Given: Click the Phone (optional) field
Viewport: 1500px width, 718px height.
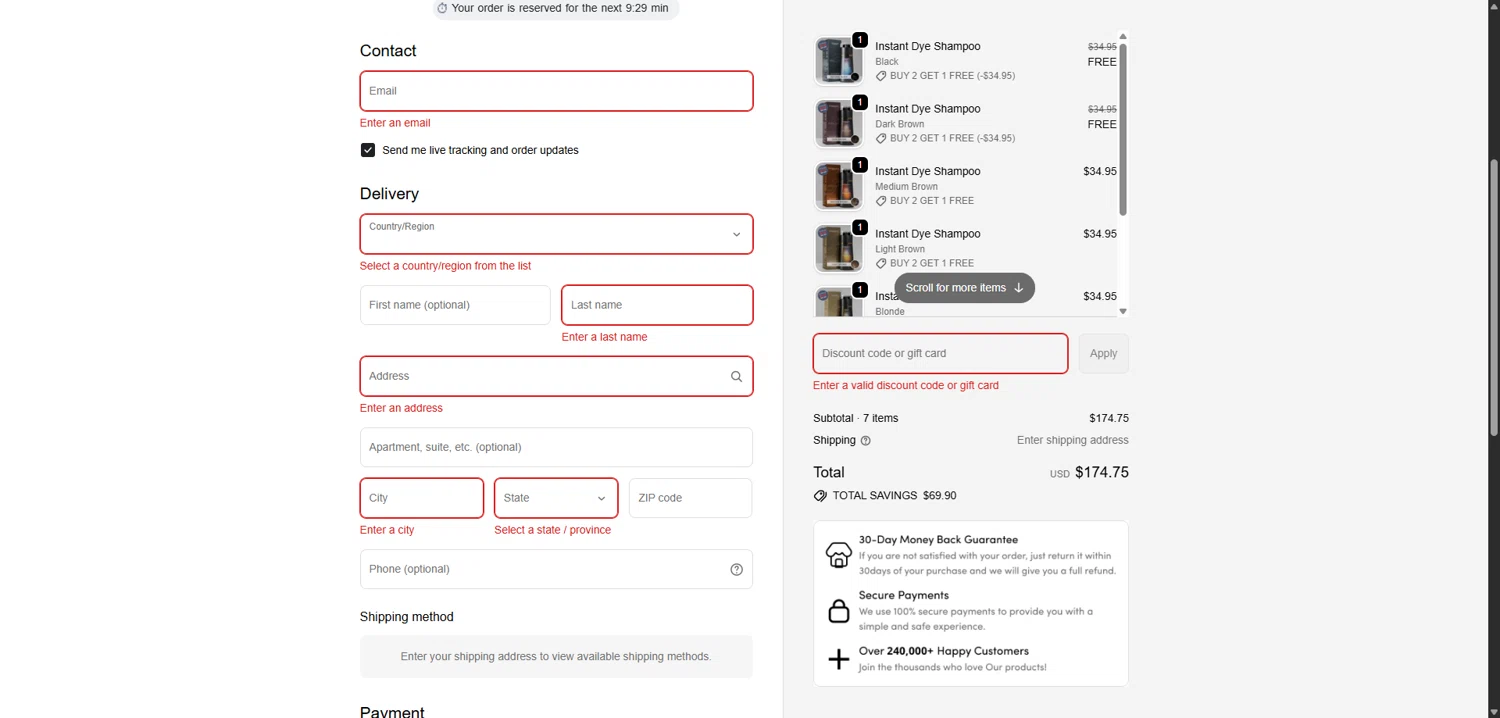Looking at the screenshot, I should tap(556, 569).
